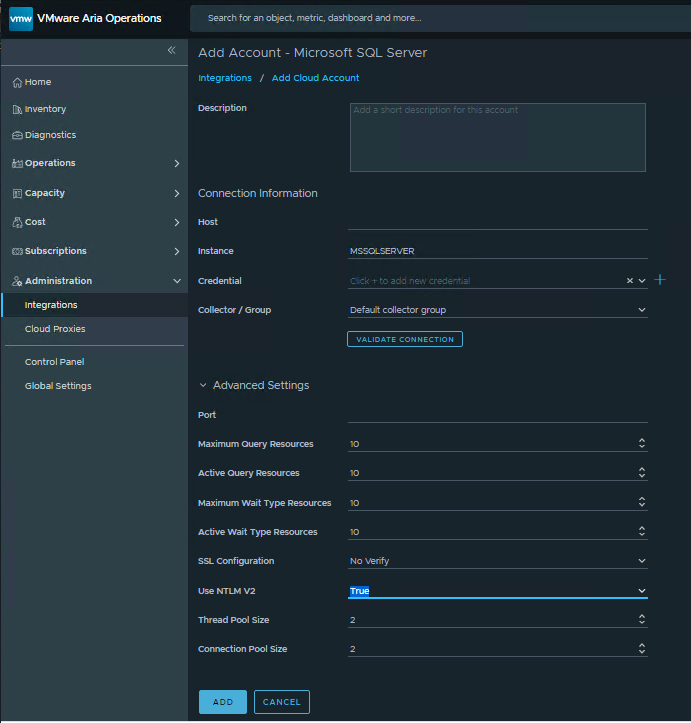The image size is (691, 723).
Task: Click the Inventory icon in sidebar
Action: 17,109
